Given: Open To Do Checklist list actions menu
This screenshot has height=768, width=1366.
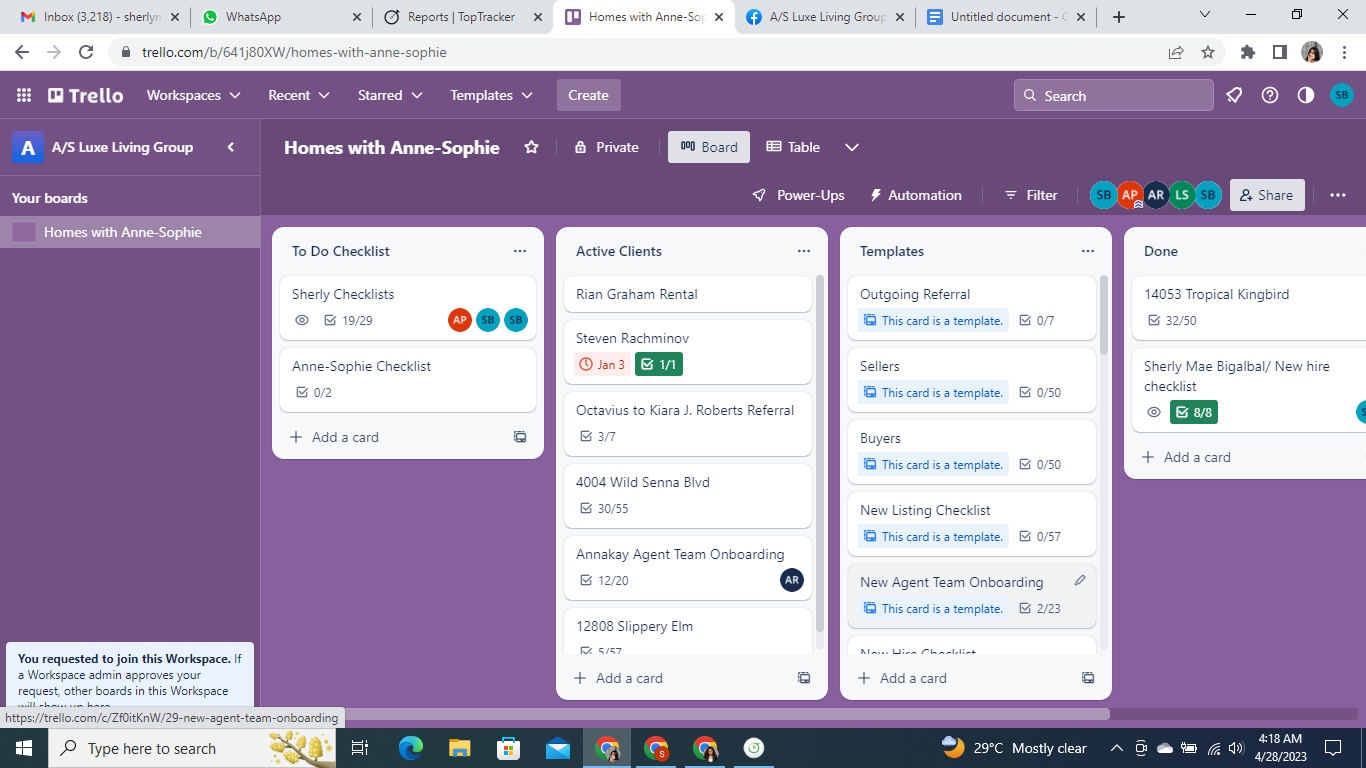Looking at the screenshot, I should point(520,251).
